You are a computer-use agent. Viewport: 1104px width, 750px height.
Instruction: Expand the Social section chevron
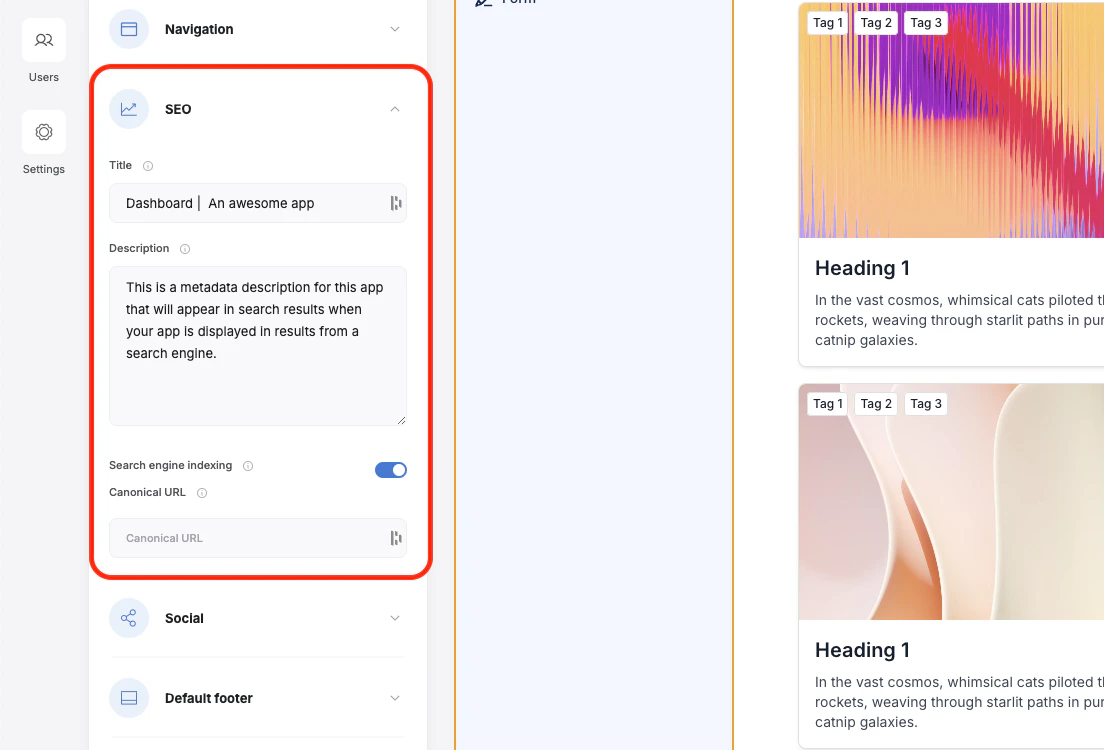[395, 618]
